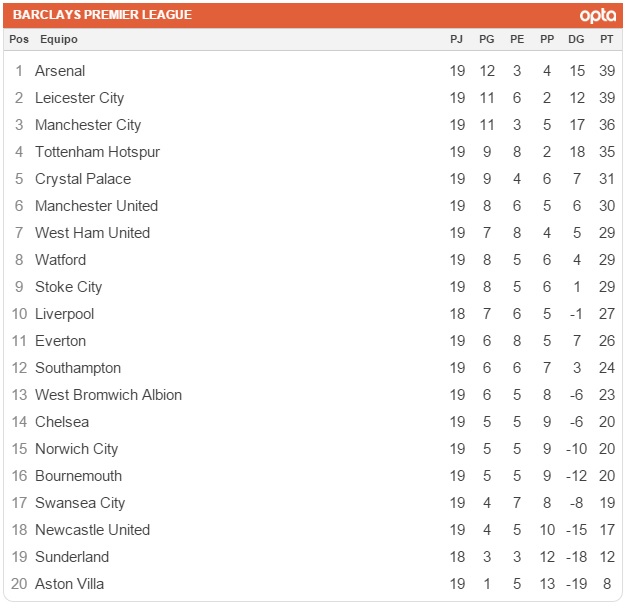
Task: Select the Equipo column header
Action: click(x=58, y=39)
